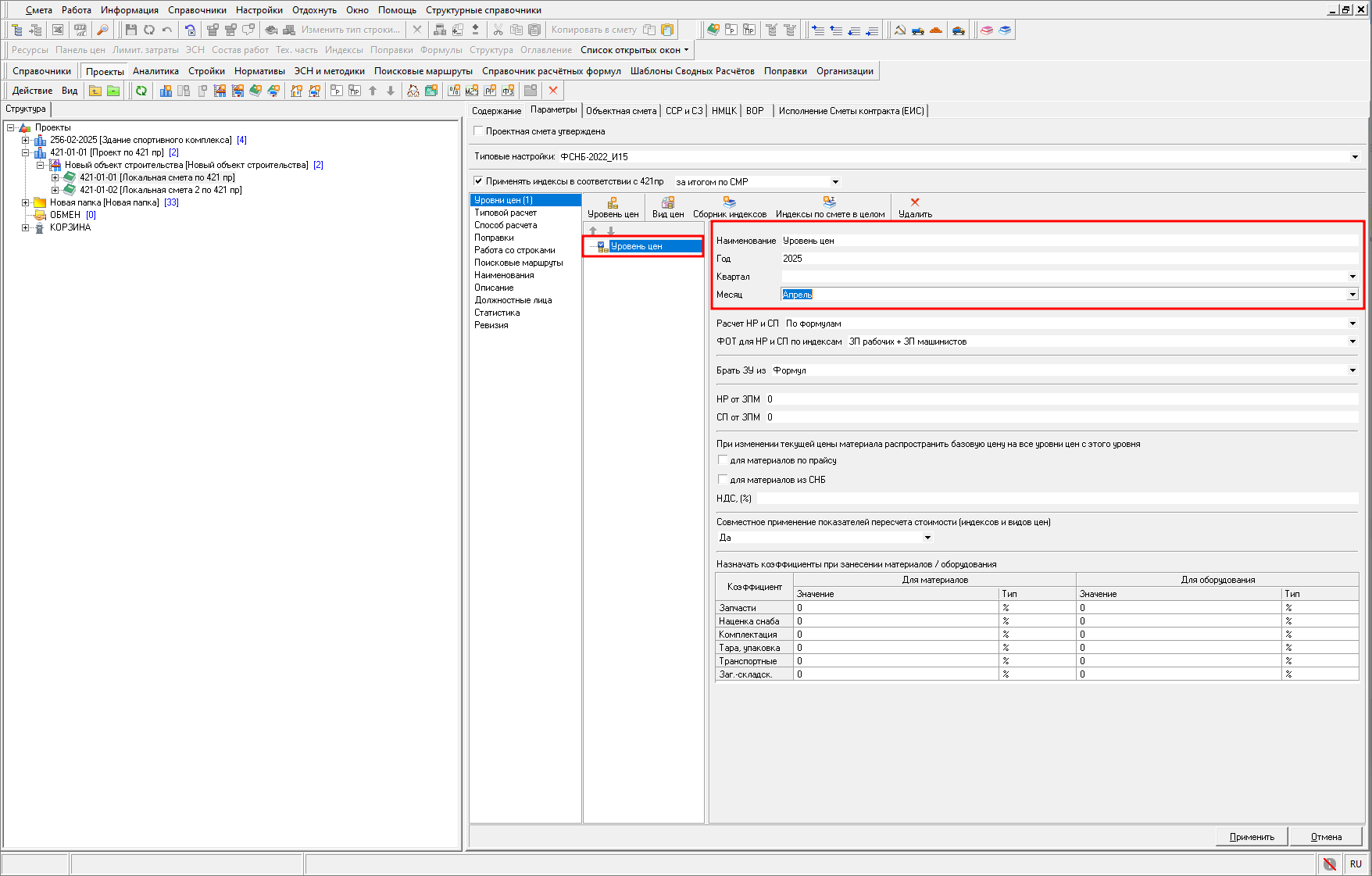Click the magnifier search icon in top toolbar
This screenshot has width=1372, height=876.
tap(102, 30)
